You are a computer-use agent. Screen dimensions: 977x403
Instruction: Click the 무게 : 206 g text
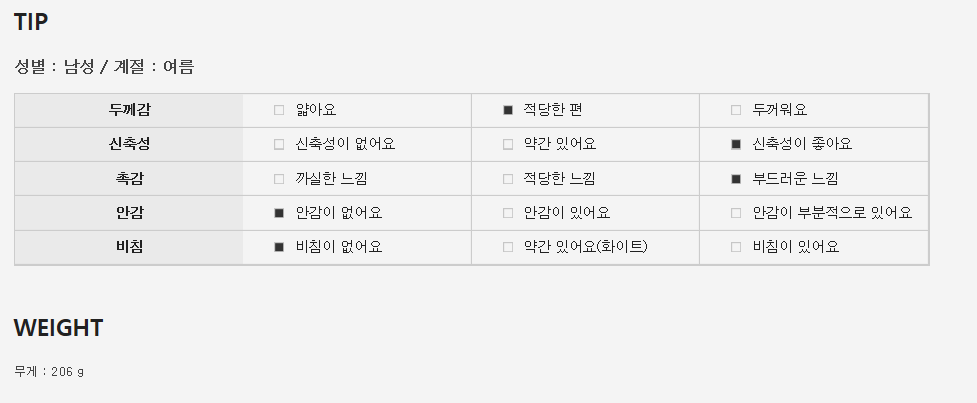coord(49,372)
